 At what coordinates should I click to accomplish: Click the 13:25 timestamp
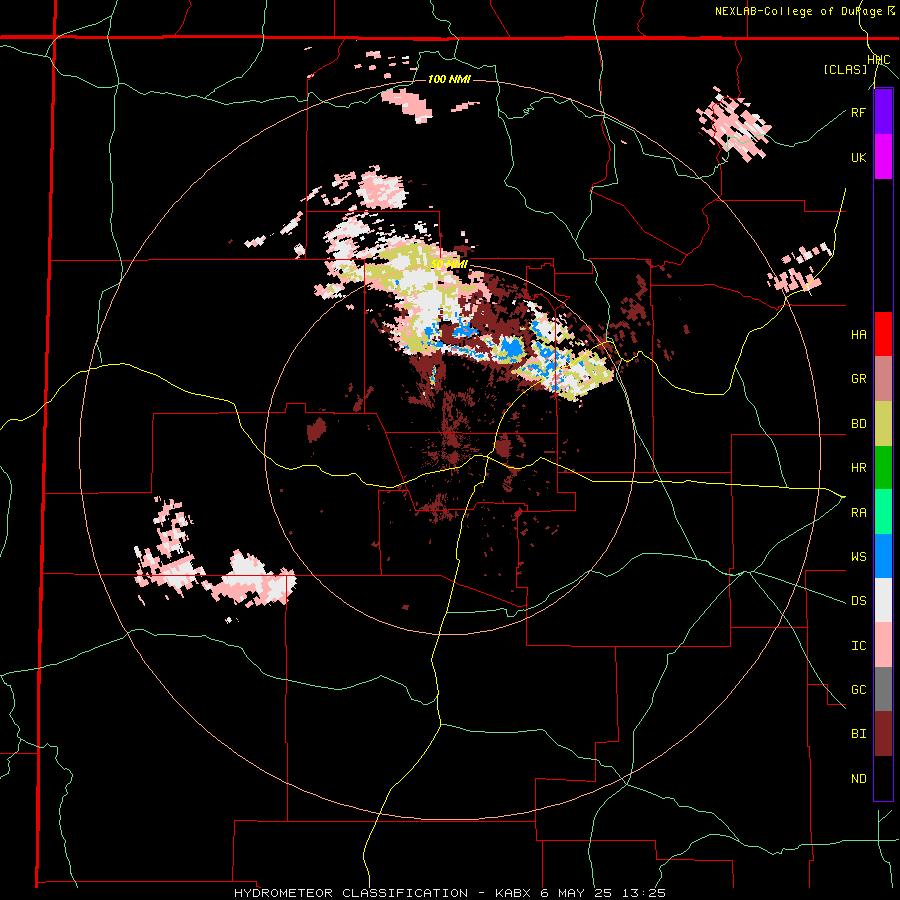[645, 893]
